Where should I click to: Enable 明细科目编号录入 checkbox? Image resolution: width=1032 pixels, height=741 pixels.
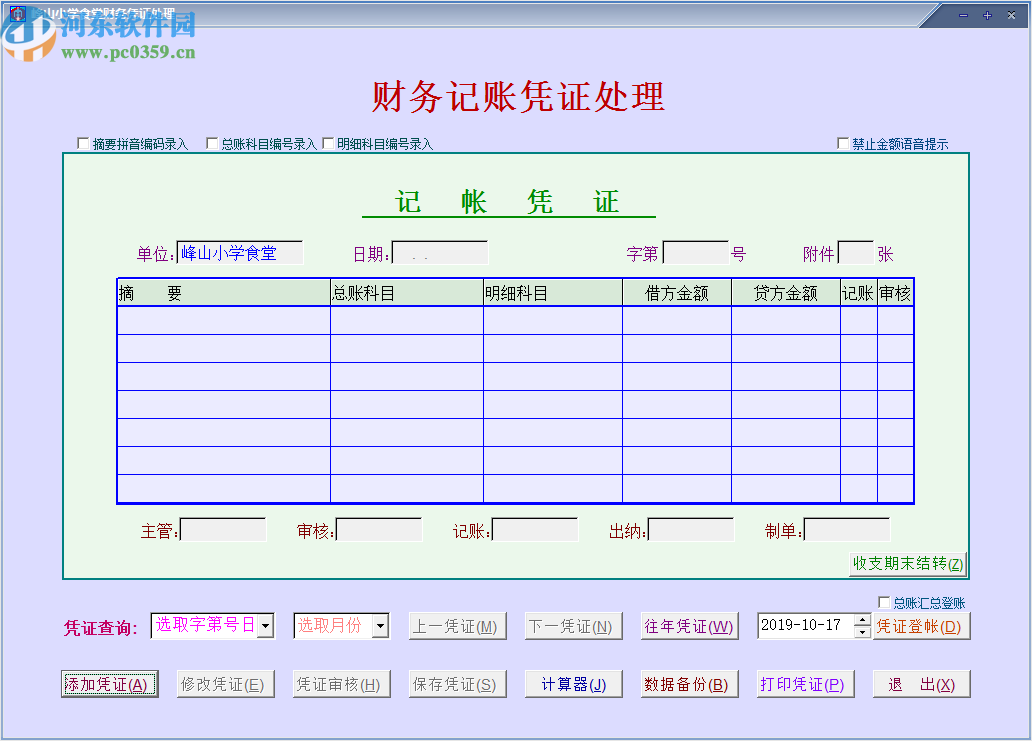pos(327,143)
